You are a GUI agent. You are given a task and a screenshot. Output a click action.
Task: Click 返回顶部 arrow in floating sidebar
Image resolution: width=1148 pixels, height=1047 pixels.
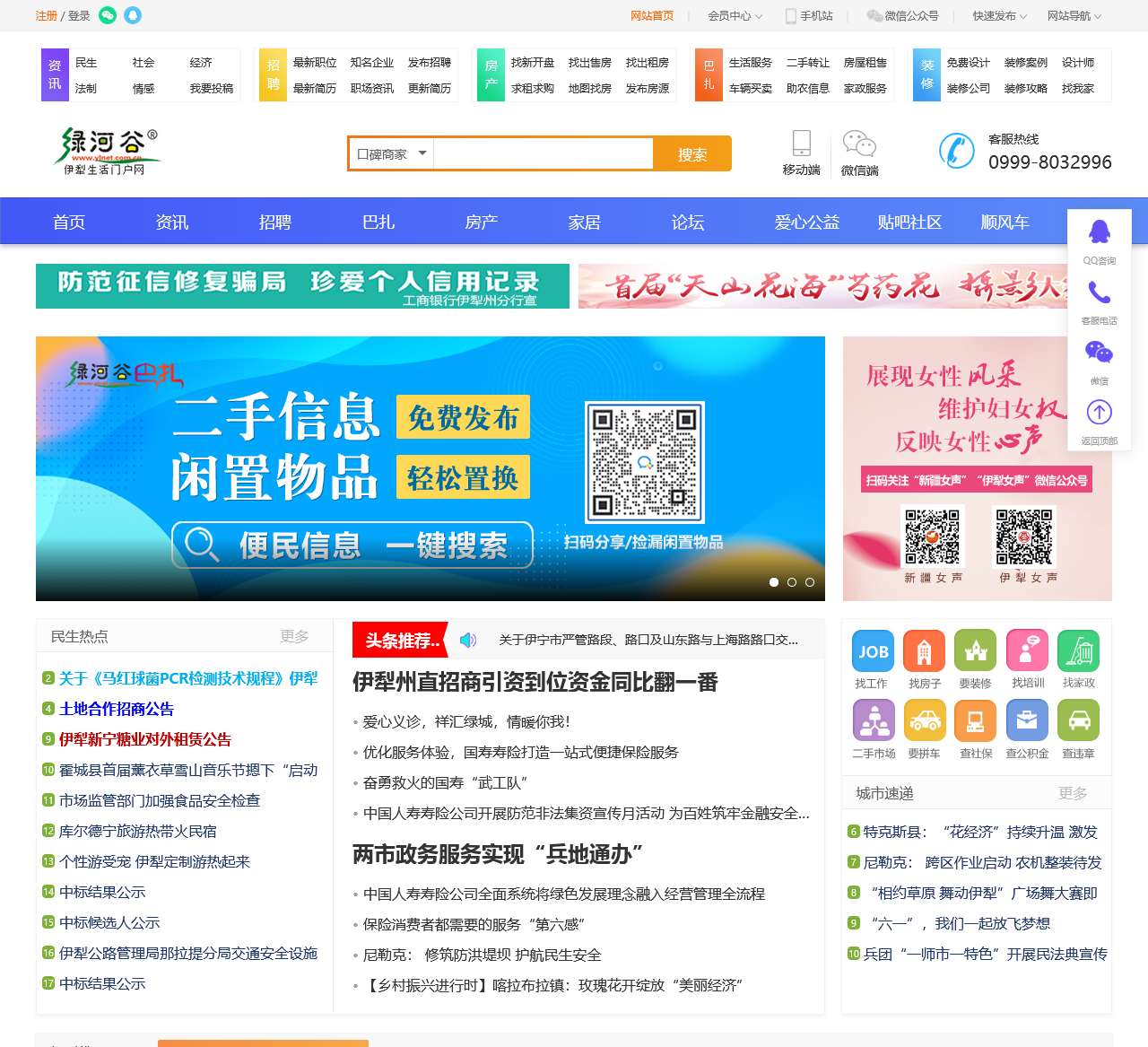1099,413
